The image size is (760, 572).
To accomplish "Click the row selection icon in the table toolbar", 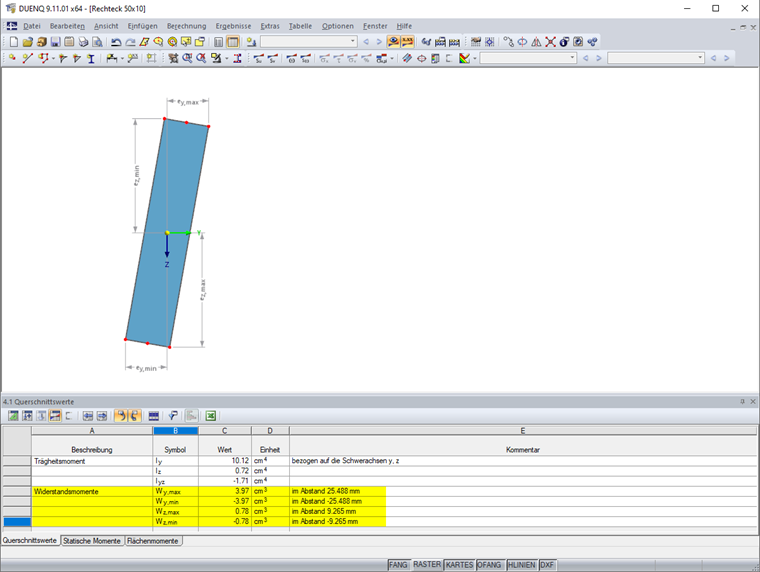I will pyautogui.click(x=154, y=416).
